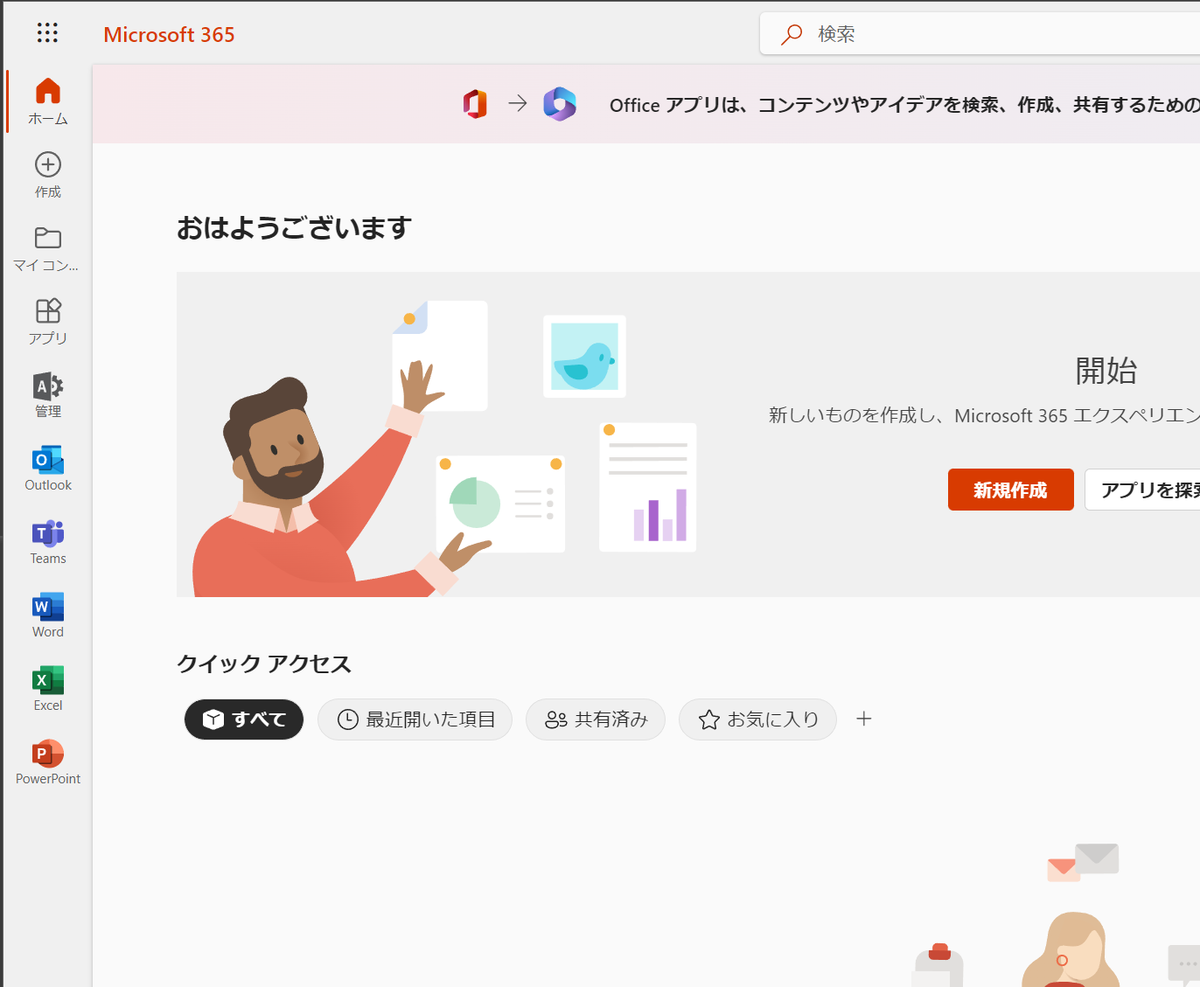Go to Home in sidebar
This screenshot has height=987, width=1200.
click(x=48, y=102)
